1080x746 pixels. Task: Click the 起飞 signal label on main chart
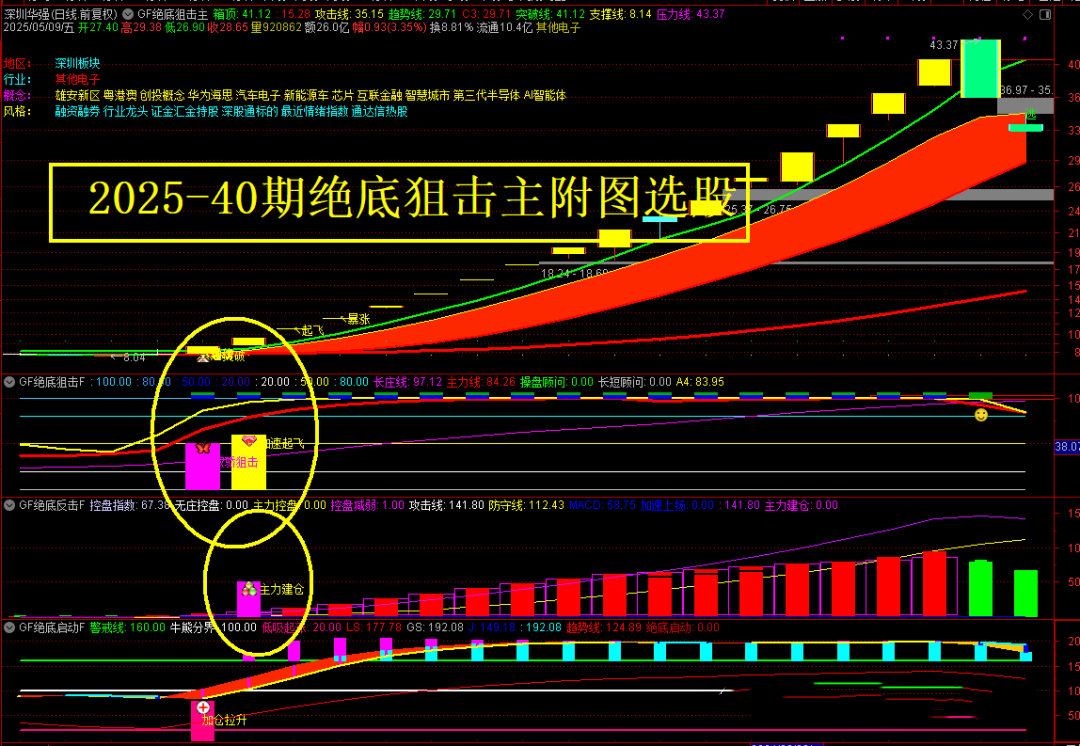pyautogui.click(x=312, y=329)
